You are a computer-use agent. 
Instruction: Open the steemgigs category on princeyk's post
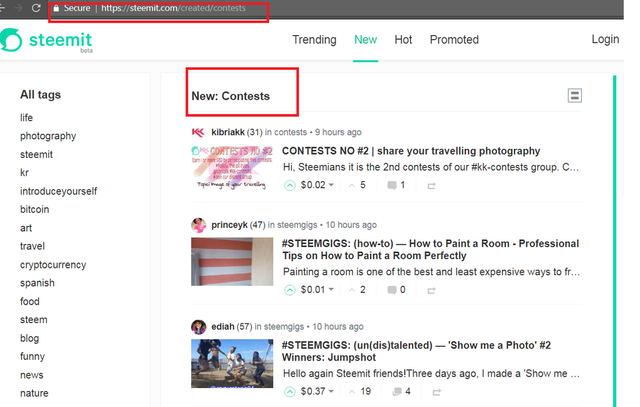tap(297, 225)
